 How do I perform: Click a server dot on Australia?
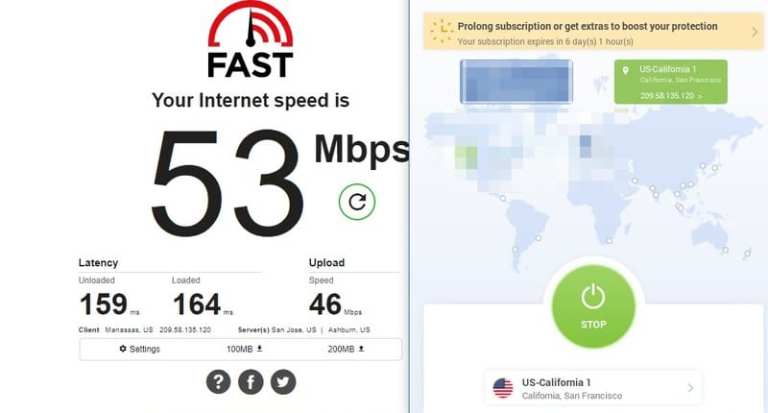click(x=725, y=250)
